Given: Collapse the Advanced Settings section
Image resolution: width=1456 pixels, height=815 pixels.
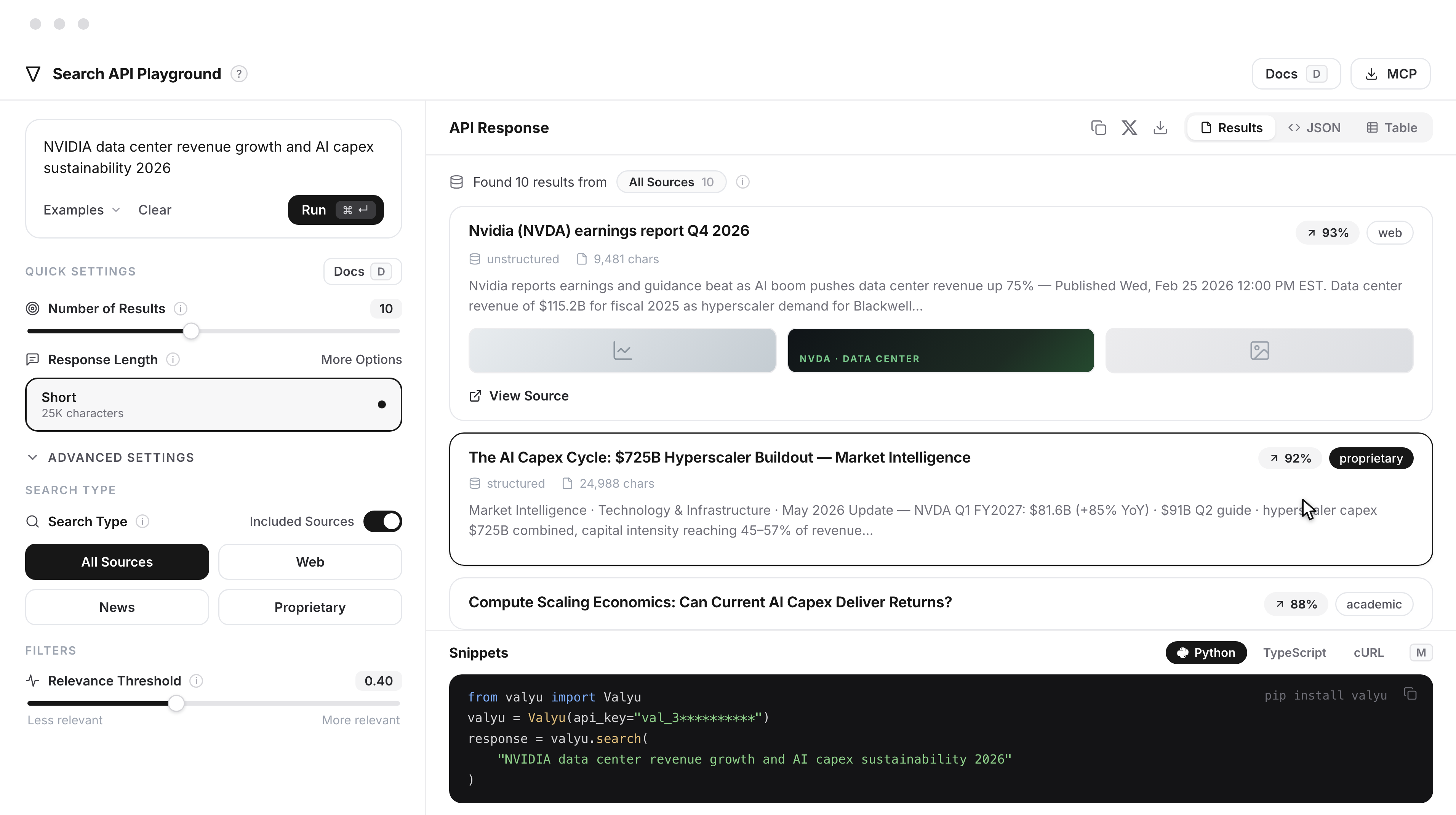Looking at the screenshot, I should point(110,458).
